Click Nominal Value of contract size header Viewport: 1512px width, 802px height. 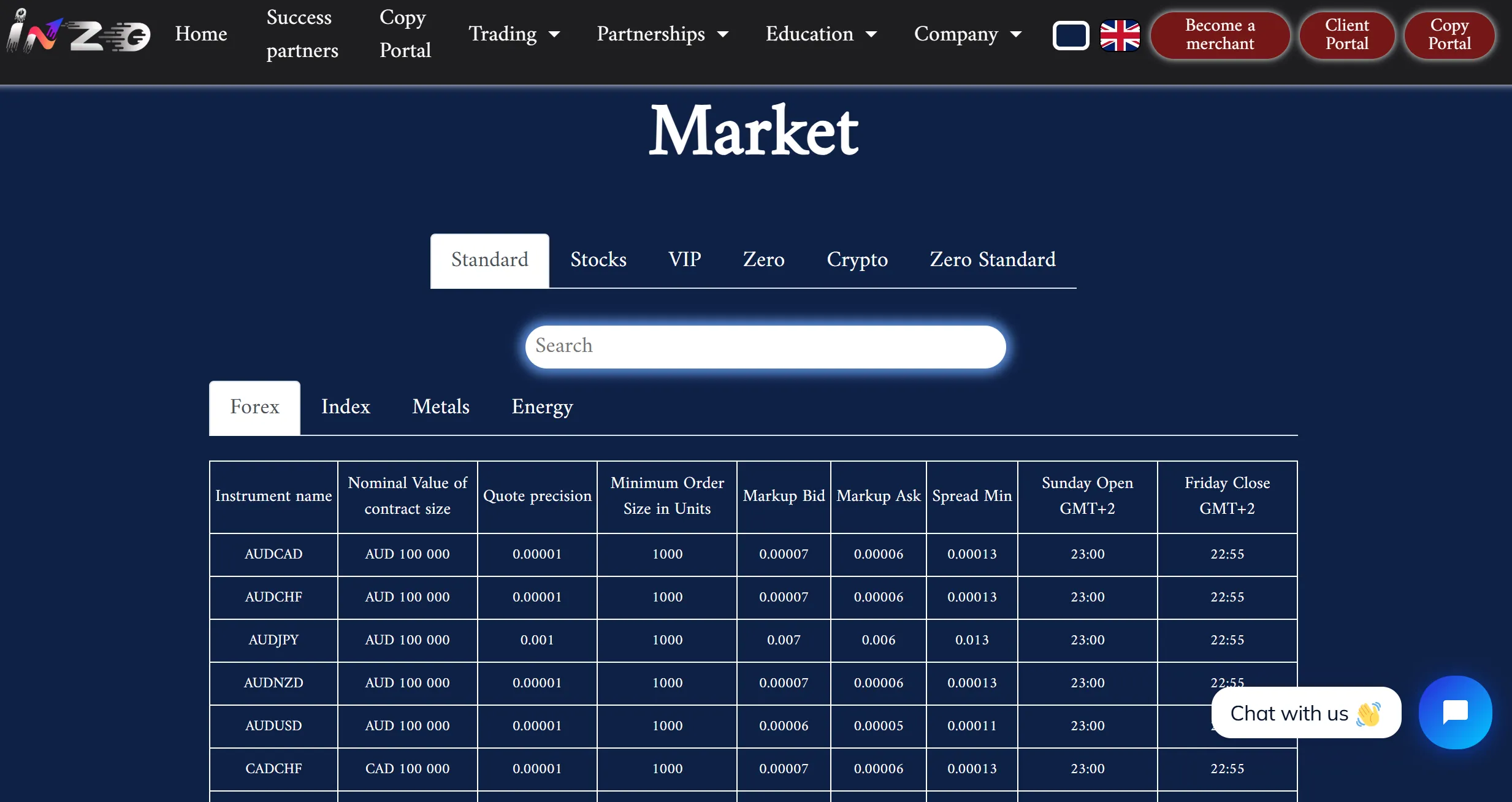coord(407,496)
